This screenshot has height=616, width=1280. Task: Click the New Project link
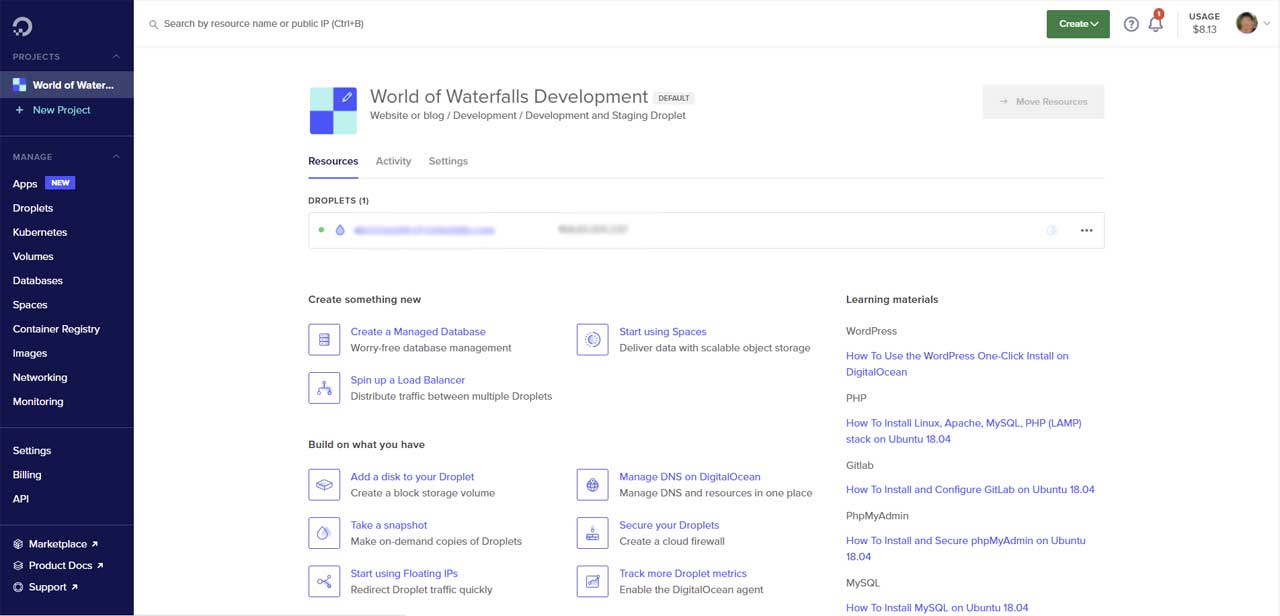(62, 110)
